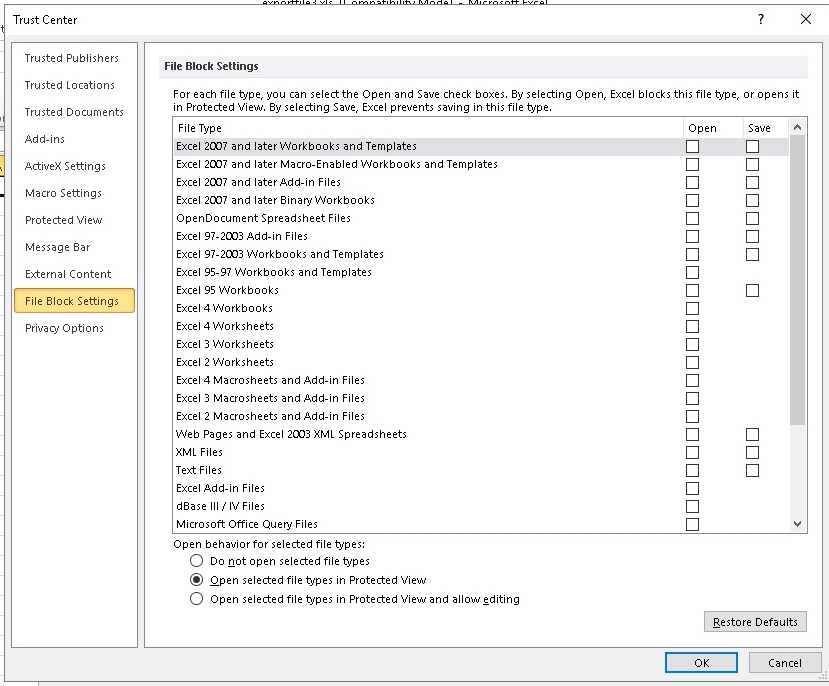The image size is (829, 686).
Task: Go to Add-ins settings
Action: click(45, 139)
